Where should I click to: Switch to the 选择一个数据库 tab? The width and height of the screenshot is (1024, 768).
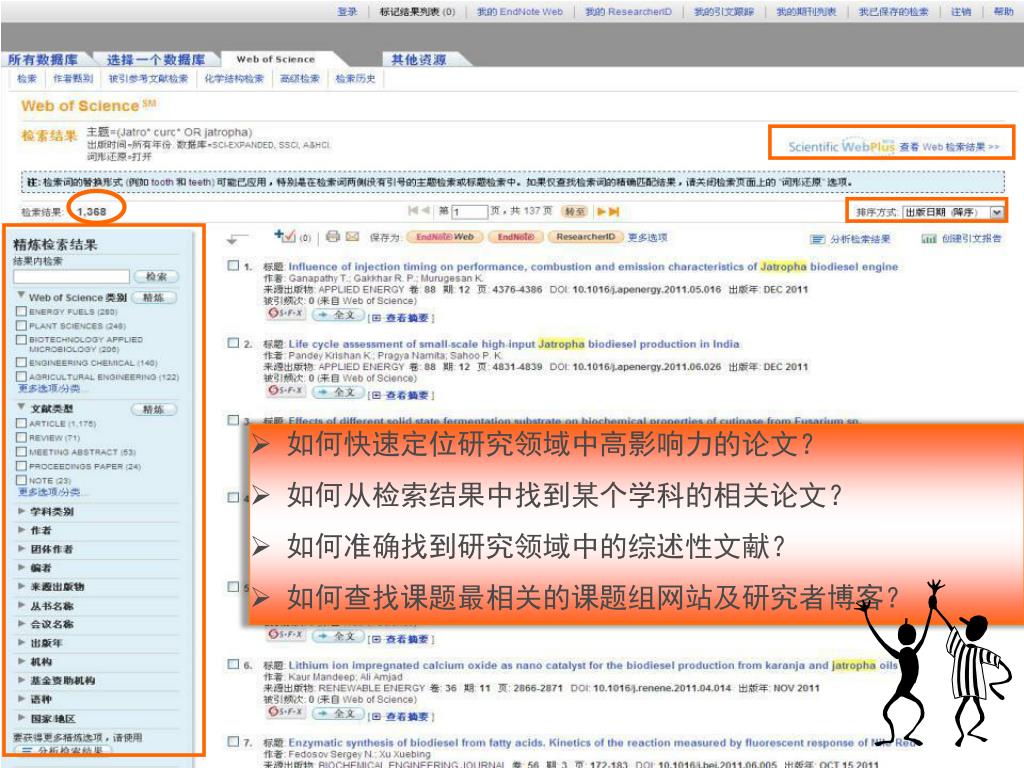click(x=156, y=59)
